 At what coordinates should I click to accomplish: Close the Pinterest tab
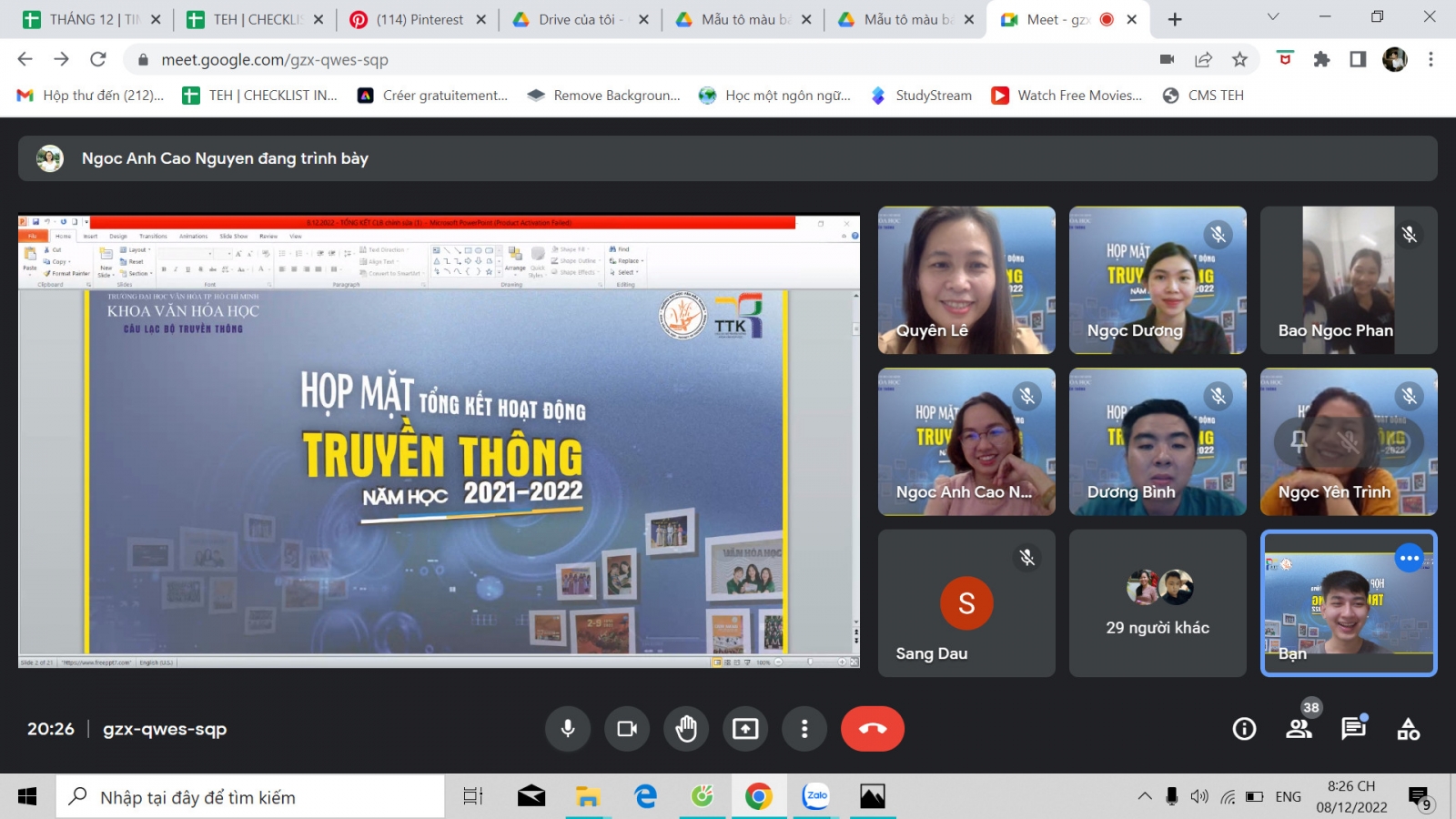click(x=480, y=19)
